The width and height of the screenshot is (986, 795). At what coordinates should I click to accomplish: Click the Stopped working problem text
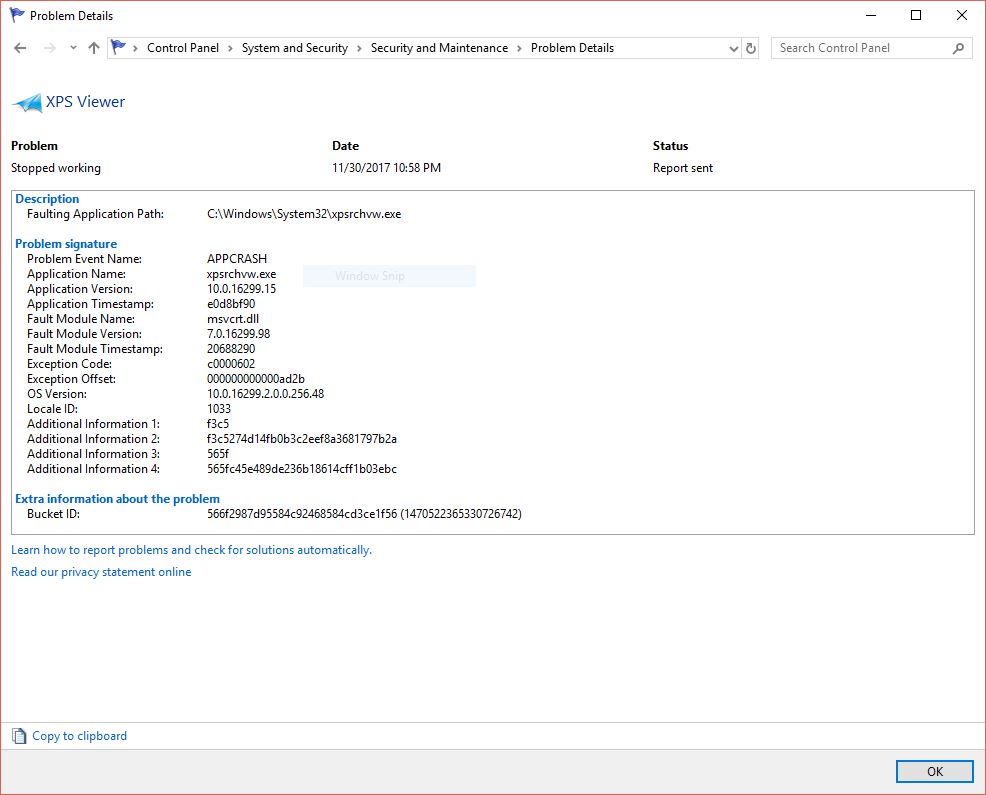pos(56,168)
